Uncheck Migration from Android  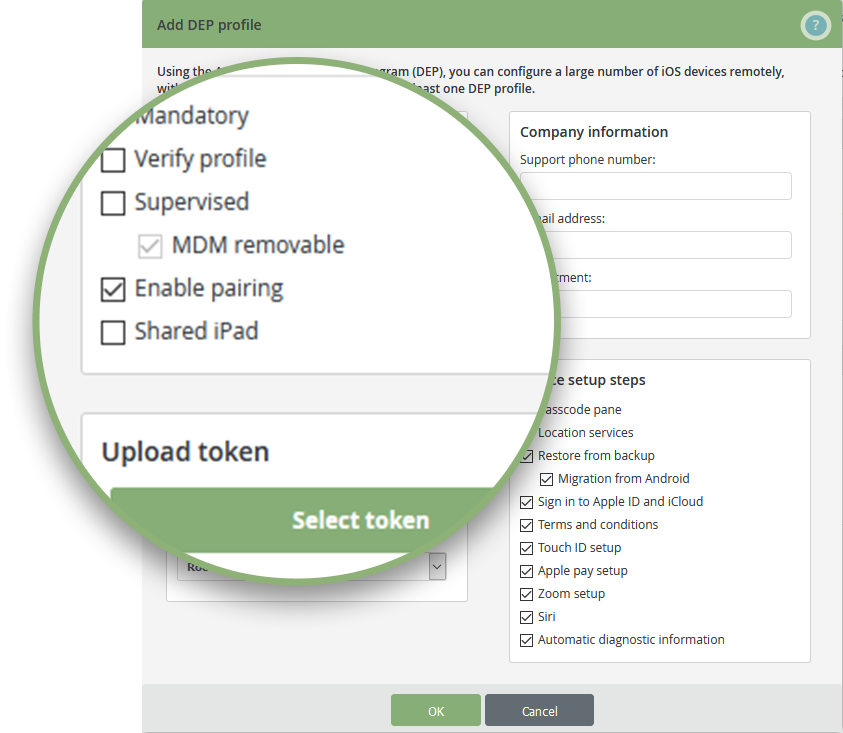tap(546, 479)
